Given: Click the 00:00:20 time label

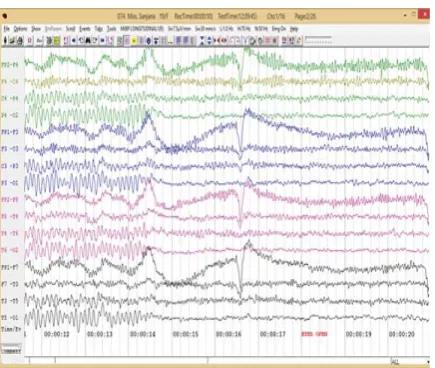Looking at the screenshot, I should [x=401, y=334].
